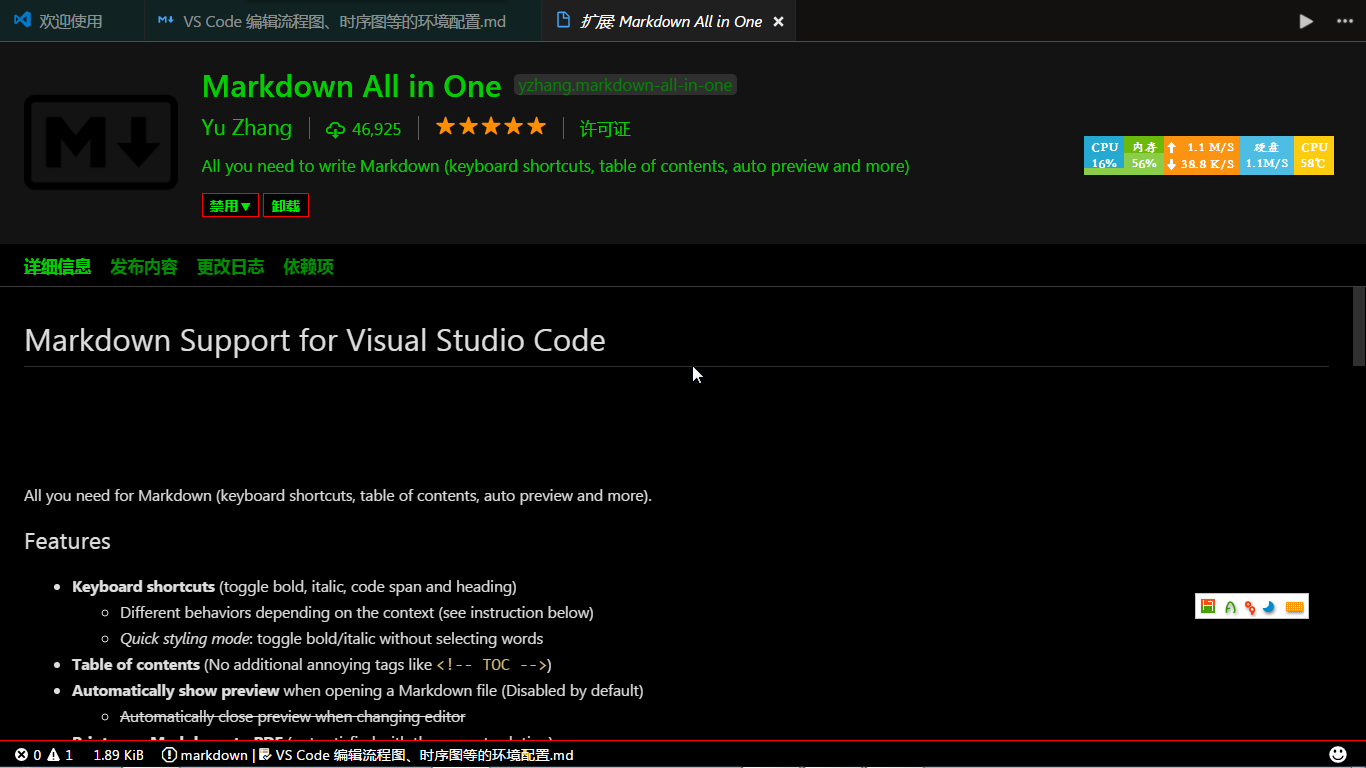
Task: Click the smiley feedback icon in the status bar
Action: [1338, 754]
